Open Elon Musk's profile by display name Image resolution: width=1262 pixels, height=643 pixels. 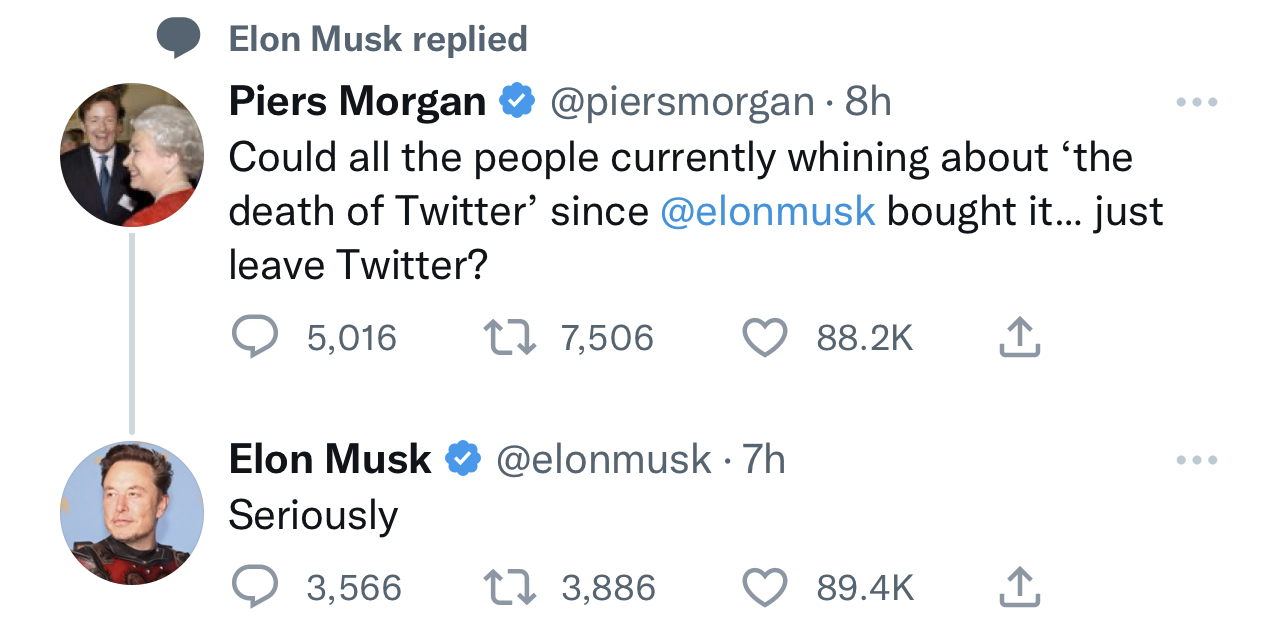tap(330, 460)
